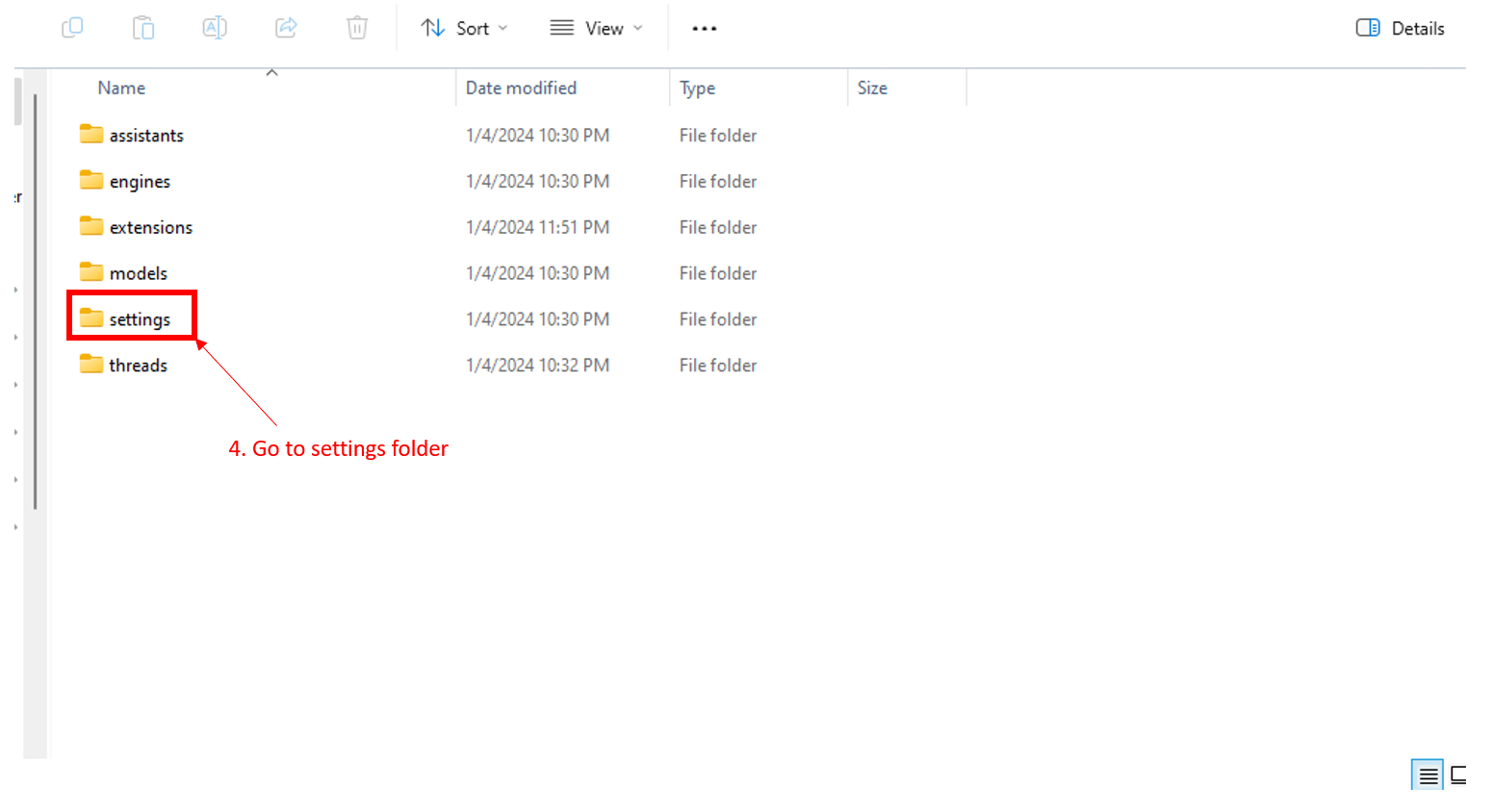Open the View dropdown menu

[596, 28]
